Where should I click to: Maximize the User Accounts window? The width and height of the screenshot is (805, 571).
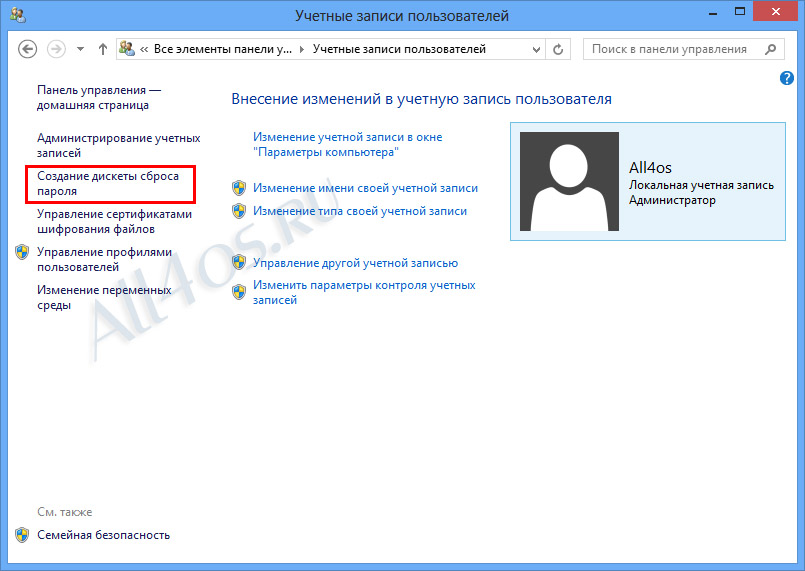tap(740, 12)
